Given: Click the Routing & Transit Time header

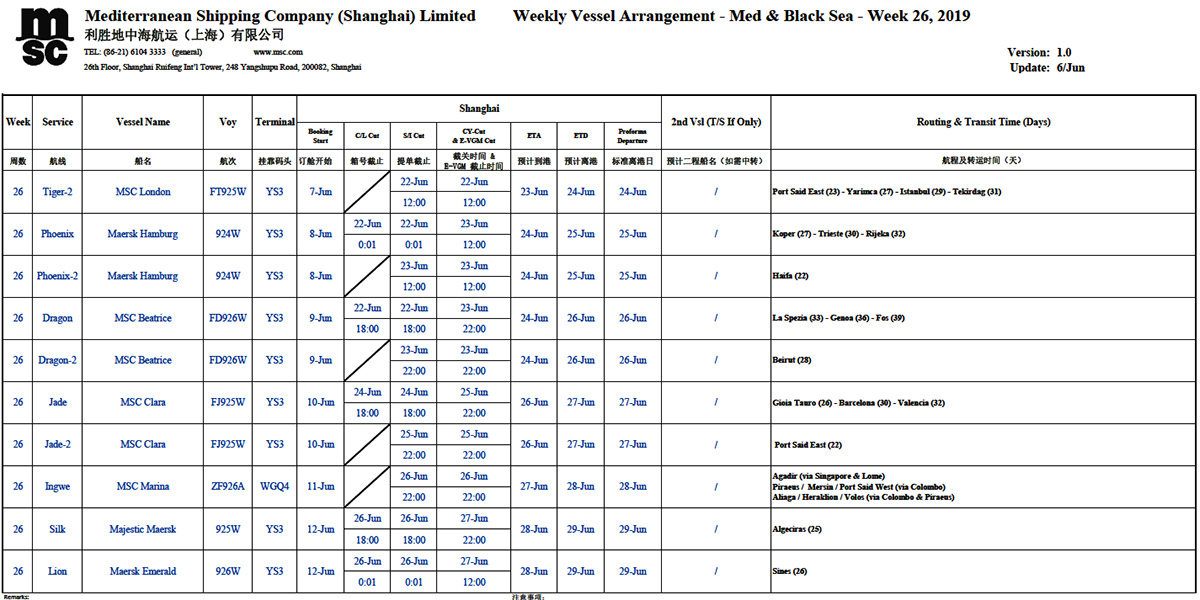Looking at the screenshot, I should coord(983,122).
